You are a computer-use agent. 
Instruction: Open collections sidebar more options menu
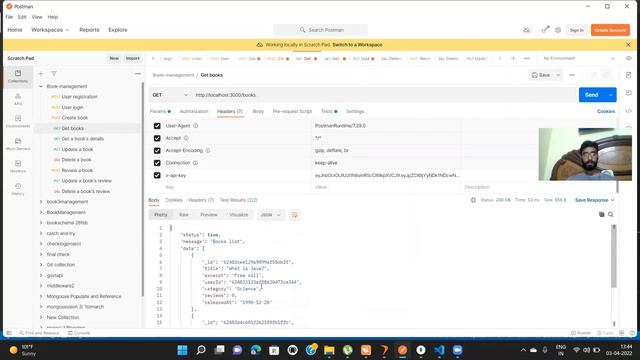[x=138, y=74]
